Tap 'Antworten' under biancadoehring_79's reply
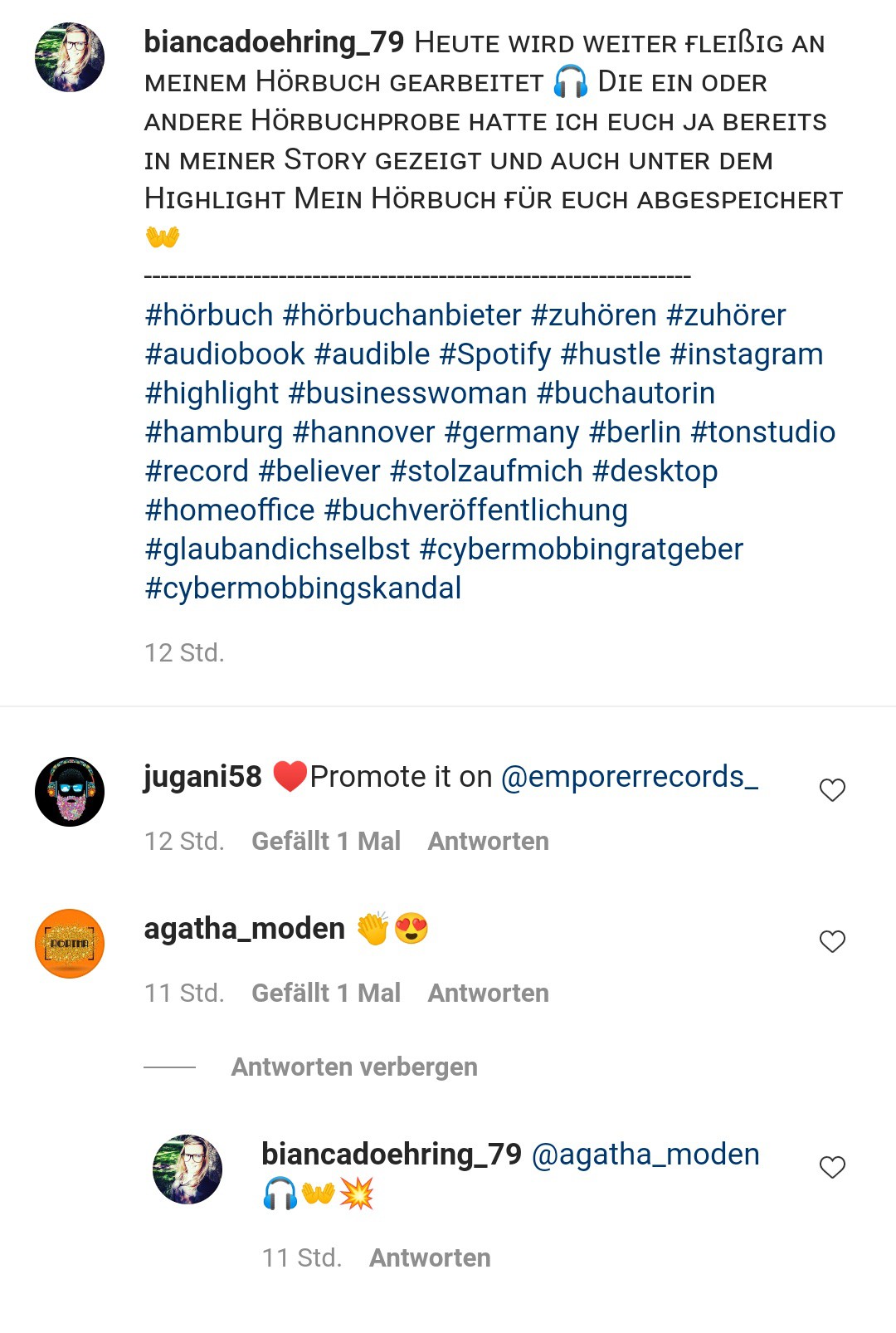This screenshot has width=896, height=1333. point(430,1257)
